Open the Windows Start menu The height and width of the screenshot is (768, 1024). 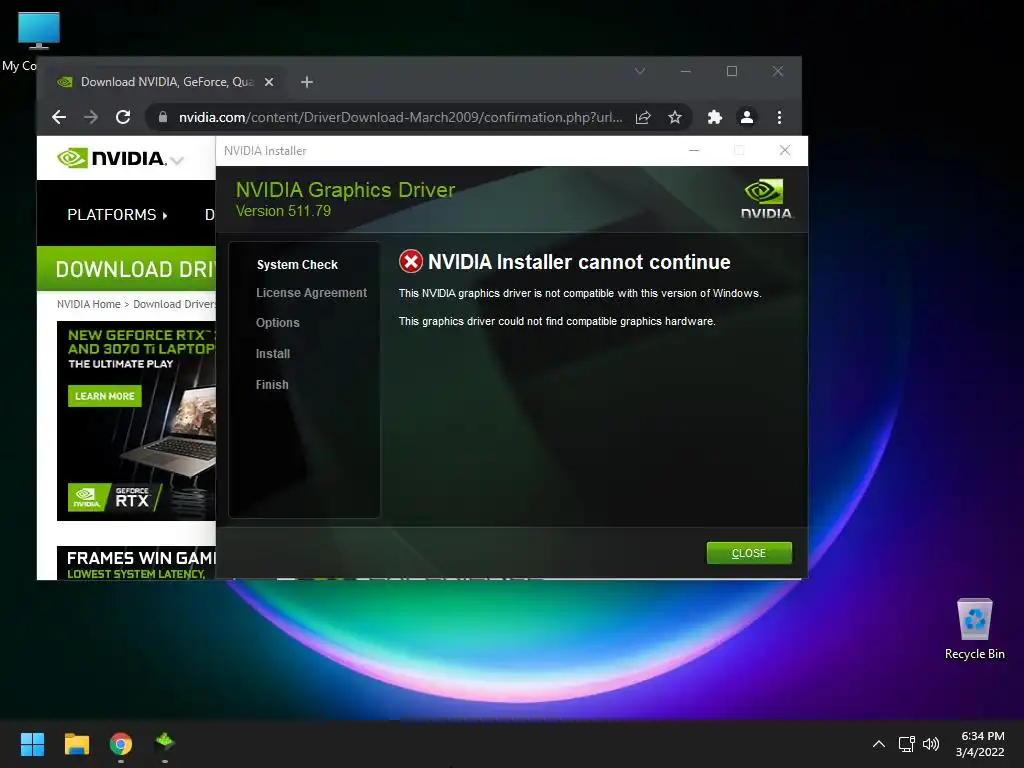coord(32,744)
